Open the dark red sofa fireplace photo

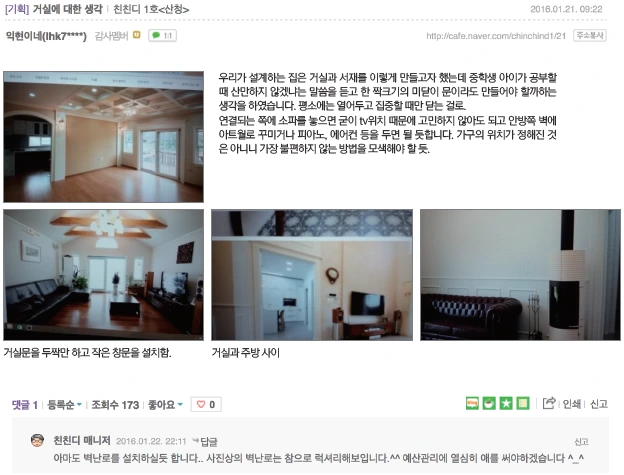(520, 275)
